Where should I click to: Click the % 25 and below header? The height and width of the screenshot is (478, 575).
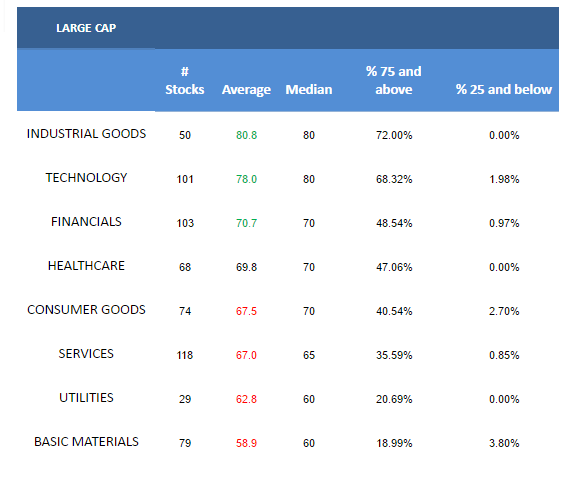click(503, 90)
